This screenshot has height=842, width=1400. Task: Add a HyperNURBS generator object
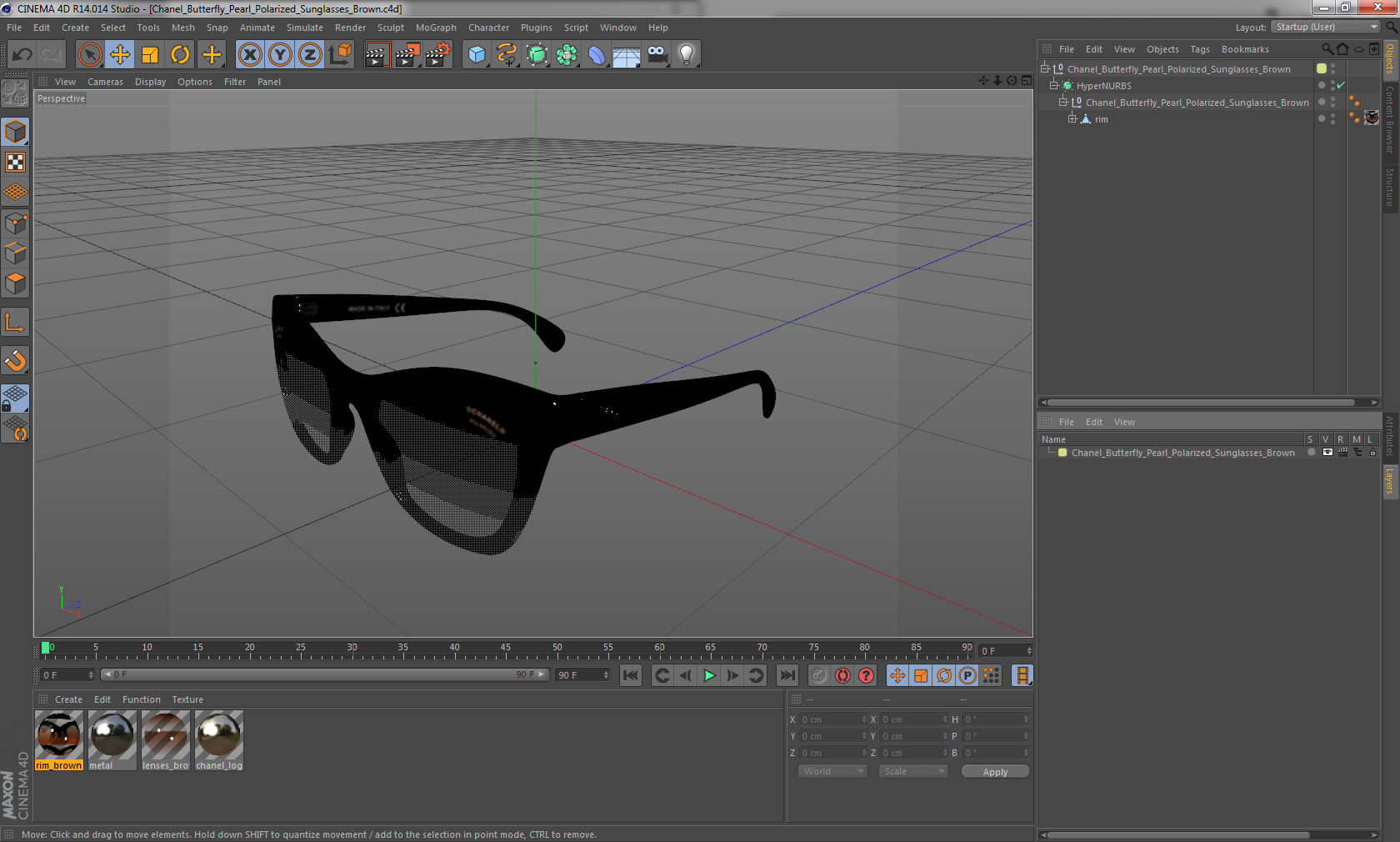click(x=537, y=55)
